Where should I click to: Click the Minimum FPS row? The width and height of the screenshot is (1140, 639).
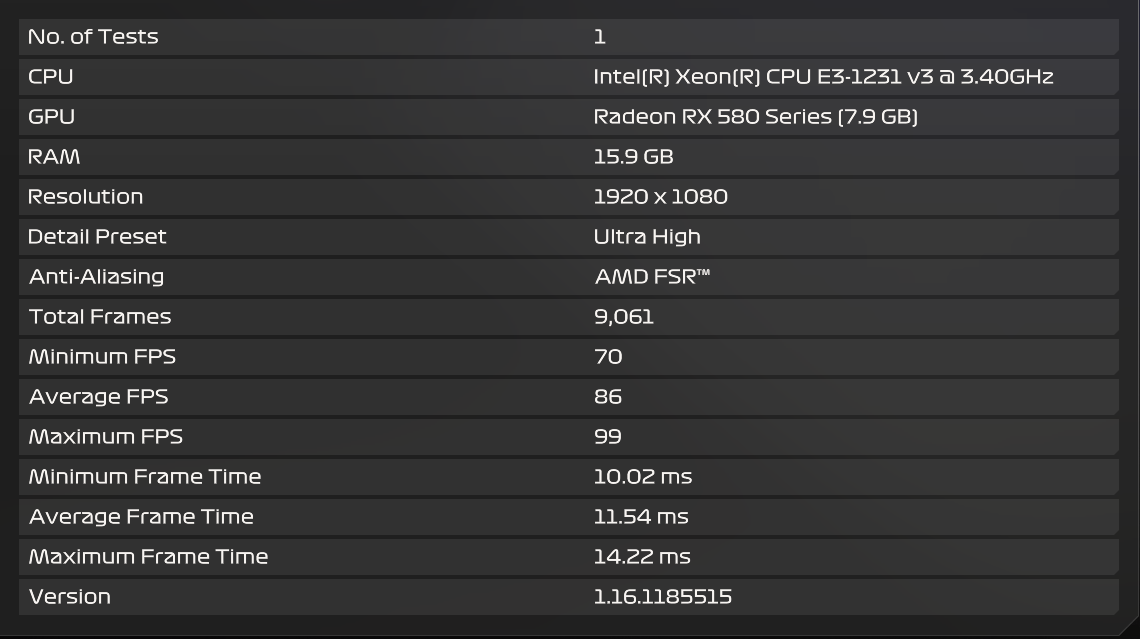[x=569, y=357]
